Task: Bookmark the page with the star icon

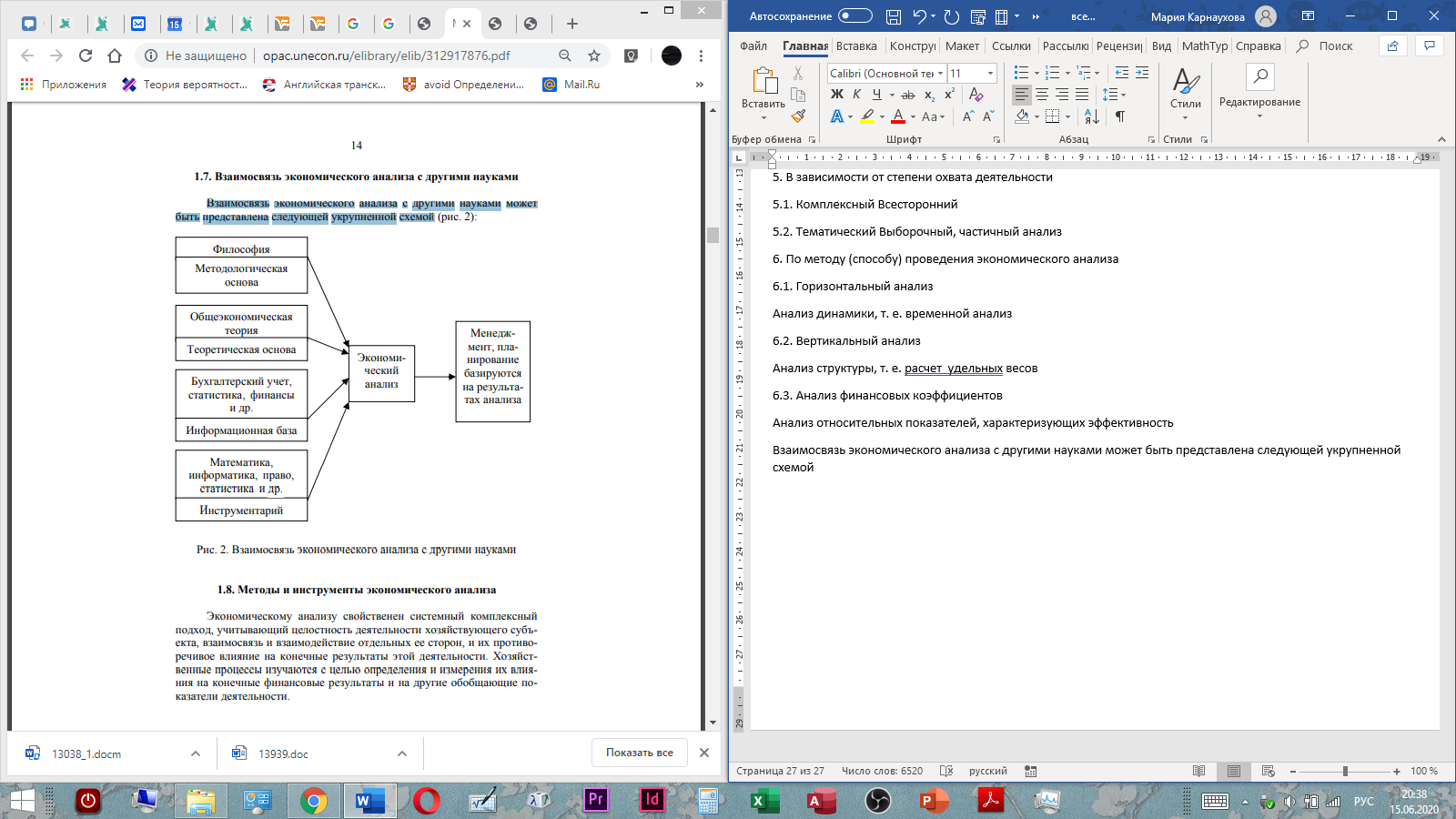Action: pyautogui.click(x=594, y=56)
